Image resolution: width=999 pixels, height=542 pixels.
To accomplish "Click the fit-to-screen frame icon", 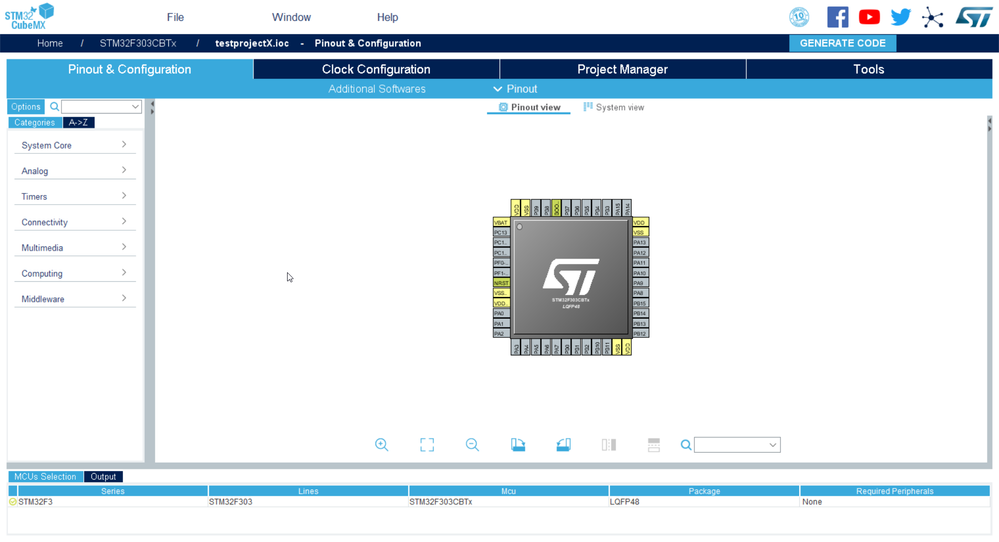I will 427,445.
